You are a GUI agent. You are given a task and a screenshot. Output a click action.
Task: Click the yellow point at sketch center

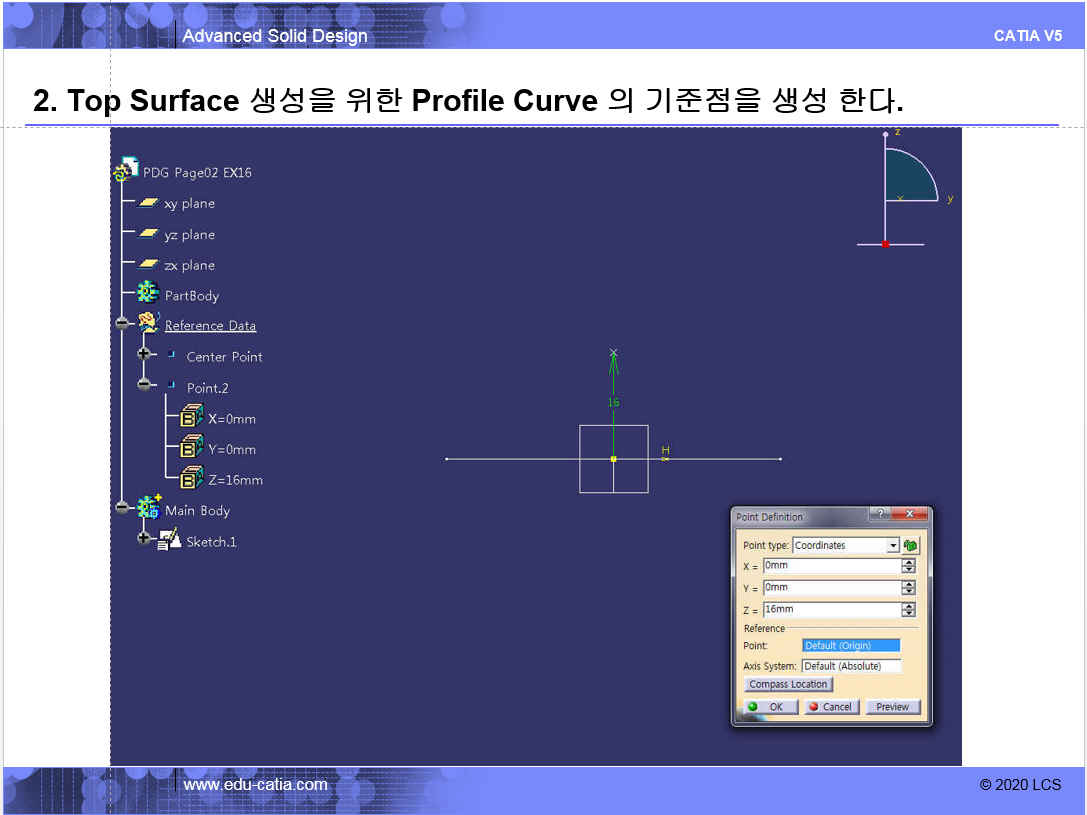point(614,459)
